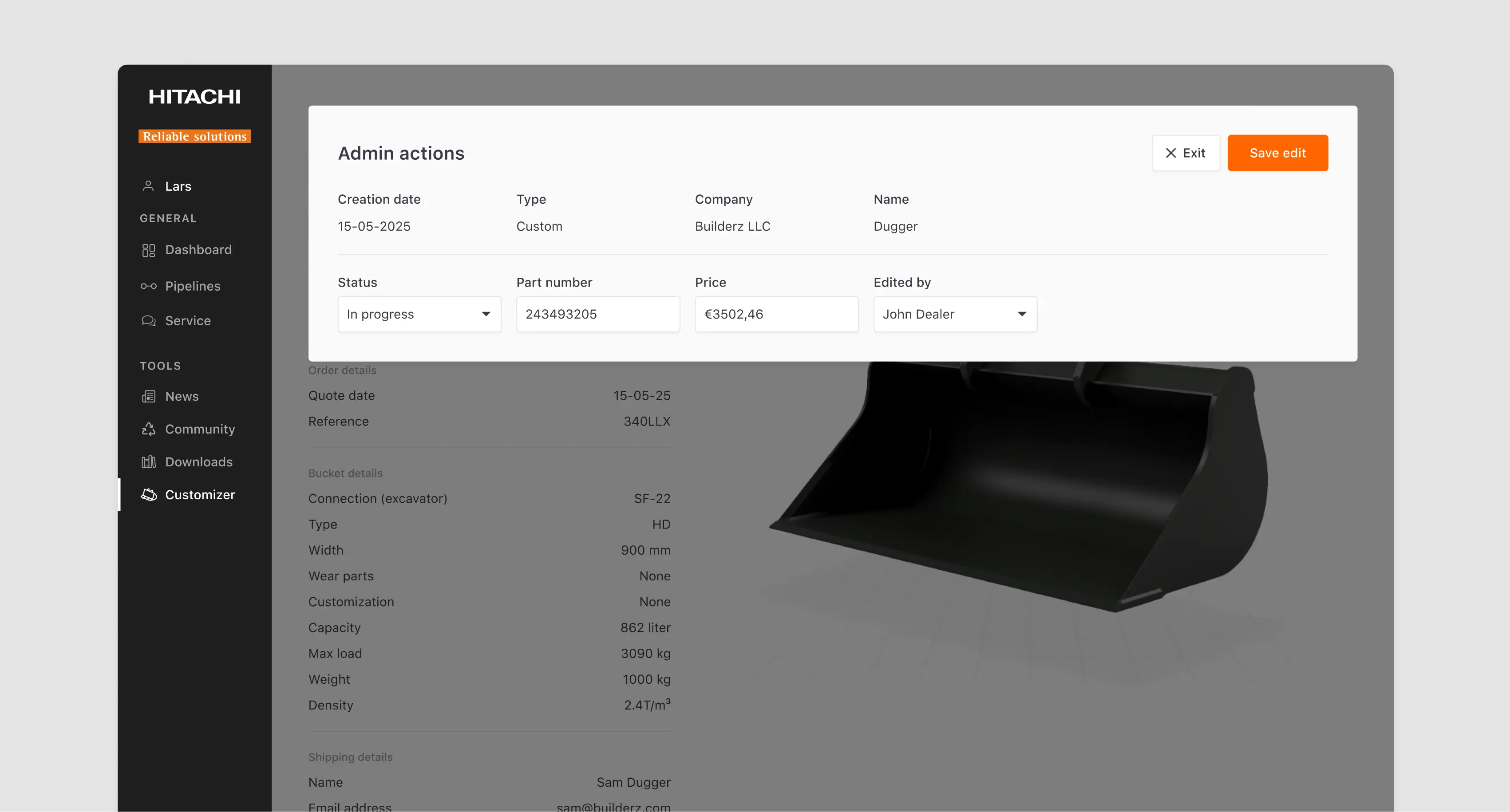Click inside the Price field

[x=776, y=314]
